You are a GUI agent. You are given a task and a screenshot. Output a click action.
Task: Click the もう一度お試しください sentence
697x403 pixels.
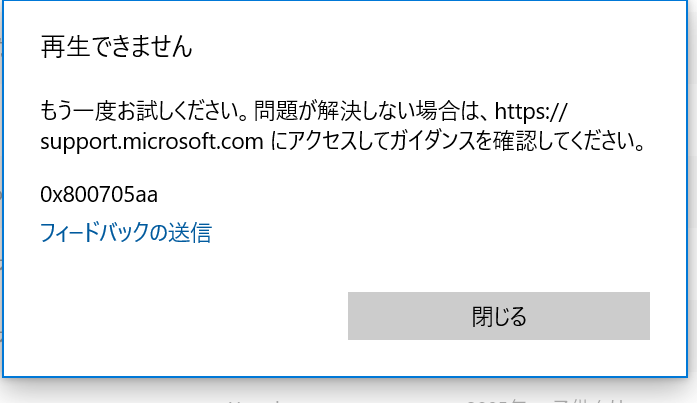pos(144,111)
